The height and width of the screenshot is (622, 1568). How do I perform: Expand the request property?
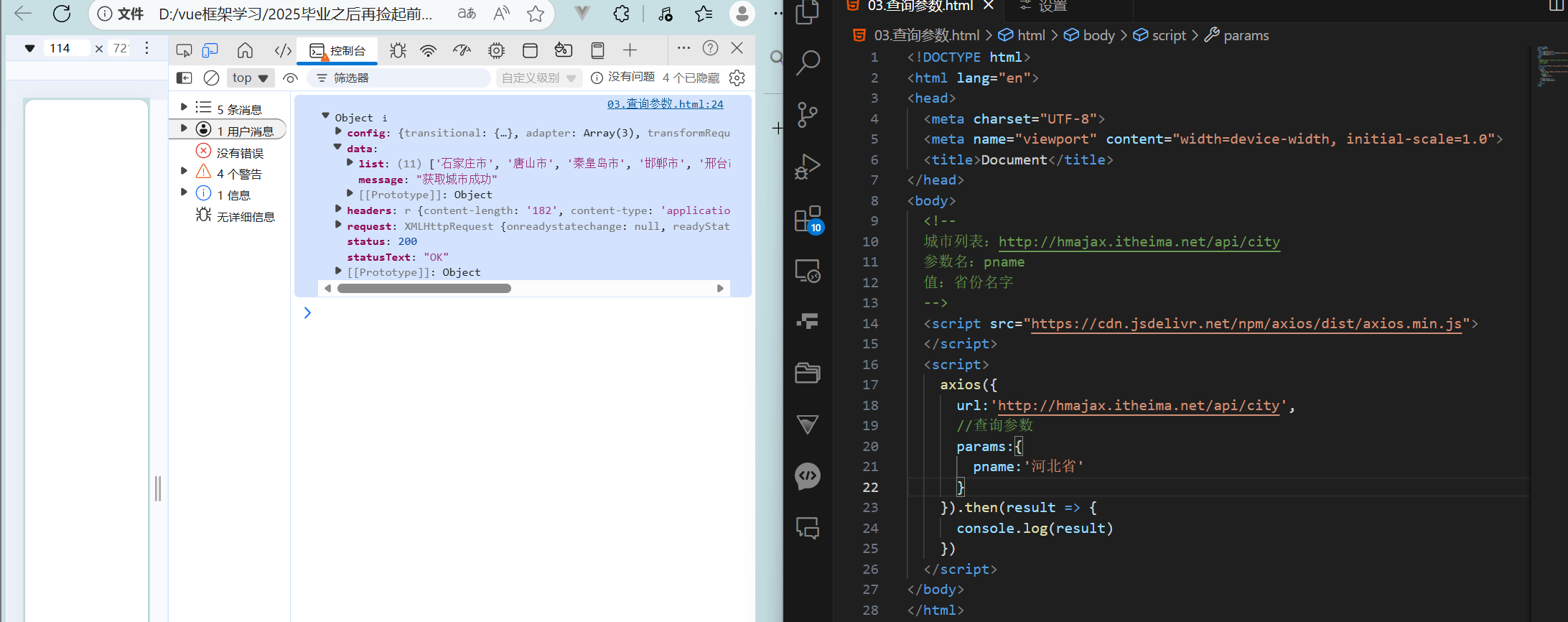(x=338, y=225)
